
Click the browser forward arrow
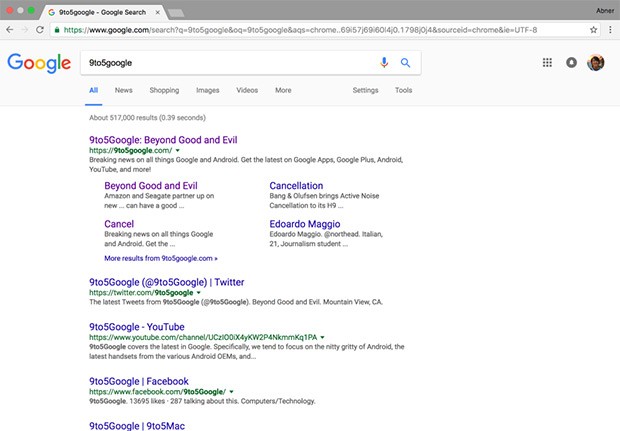click(x=25, y=30)
